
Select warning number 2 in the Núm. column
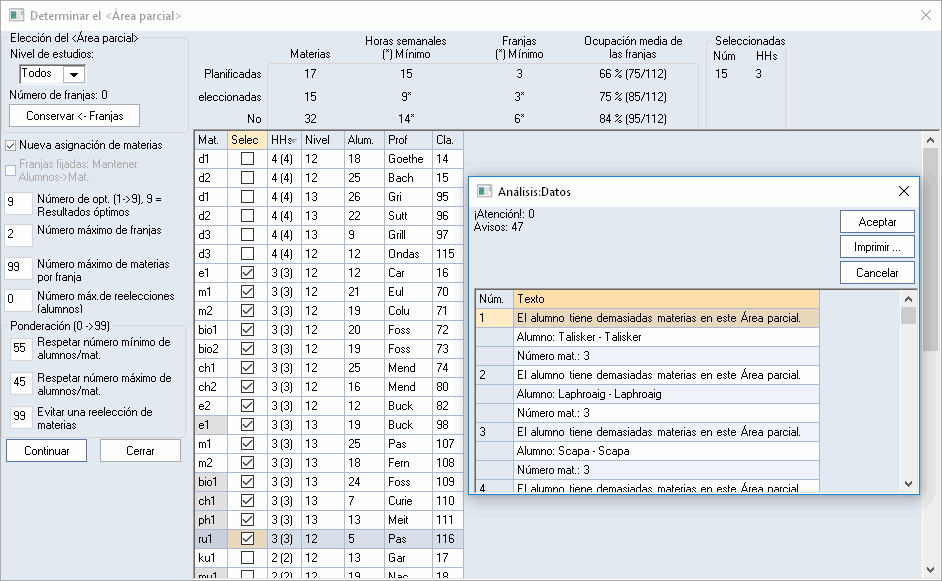pyautogui.click(x=494, y=375)
